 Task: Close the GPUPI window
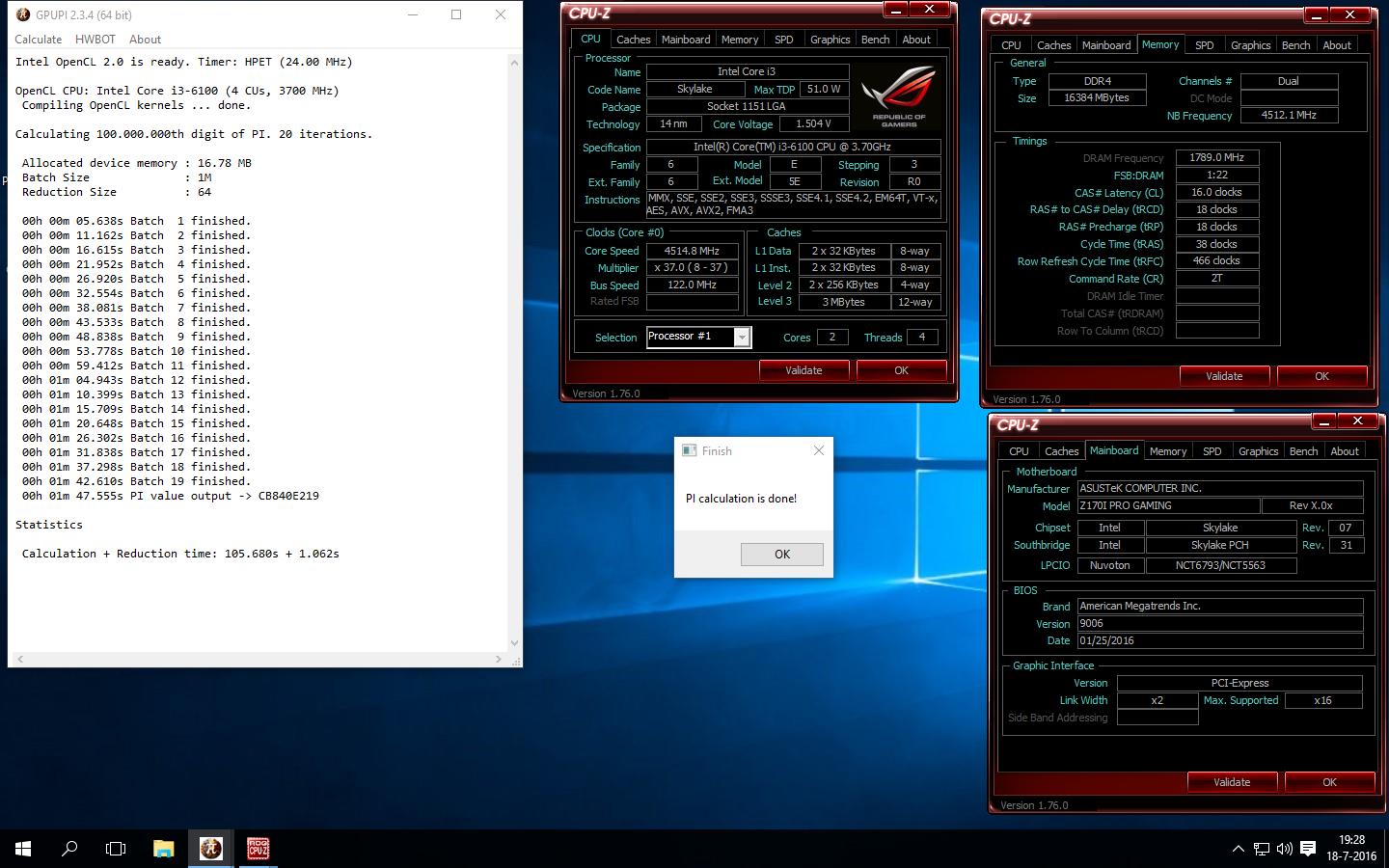tap(500, 14)
